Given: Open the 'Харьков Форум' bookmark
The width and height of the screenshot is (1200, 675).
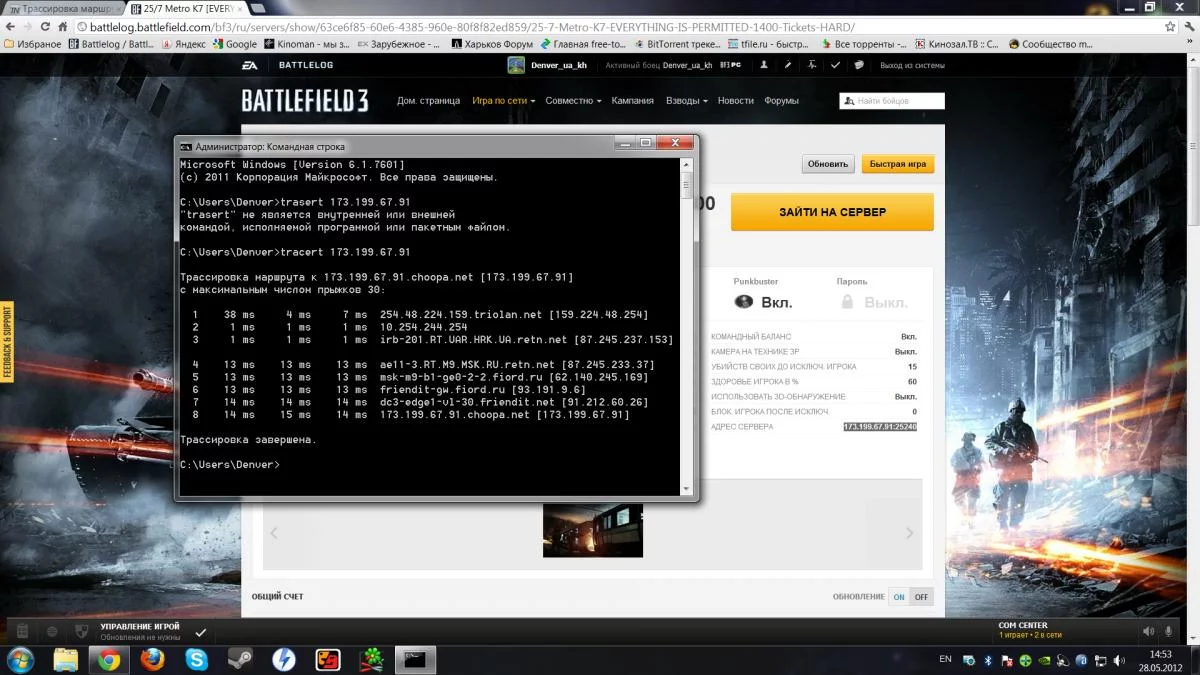Looking at the screenshot, I should [492, 44].
